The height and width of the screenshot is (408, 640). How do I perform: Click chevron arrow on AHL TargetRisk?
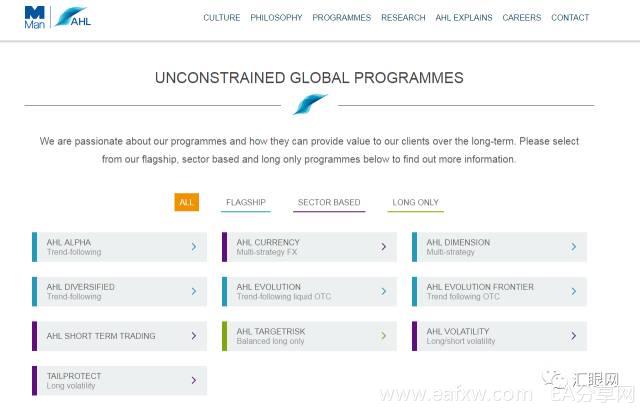384,336
